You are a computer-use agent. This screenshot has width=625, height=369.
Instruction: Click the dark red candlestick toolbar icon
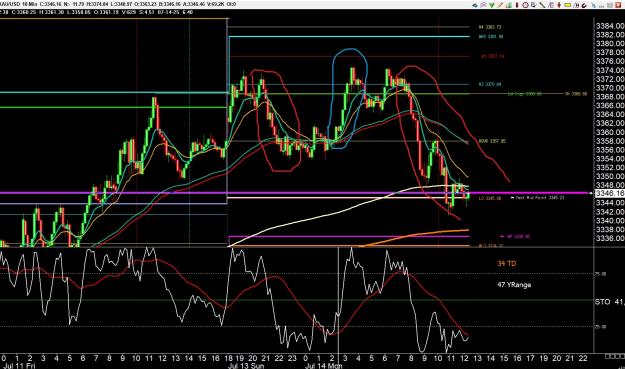click(517, 5)
